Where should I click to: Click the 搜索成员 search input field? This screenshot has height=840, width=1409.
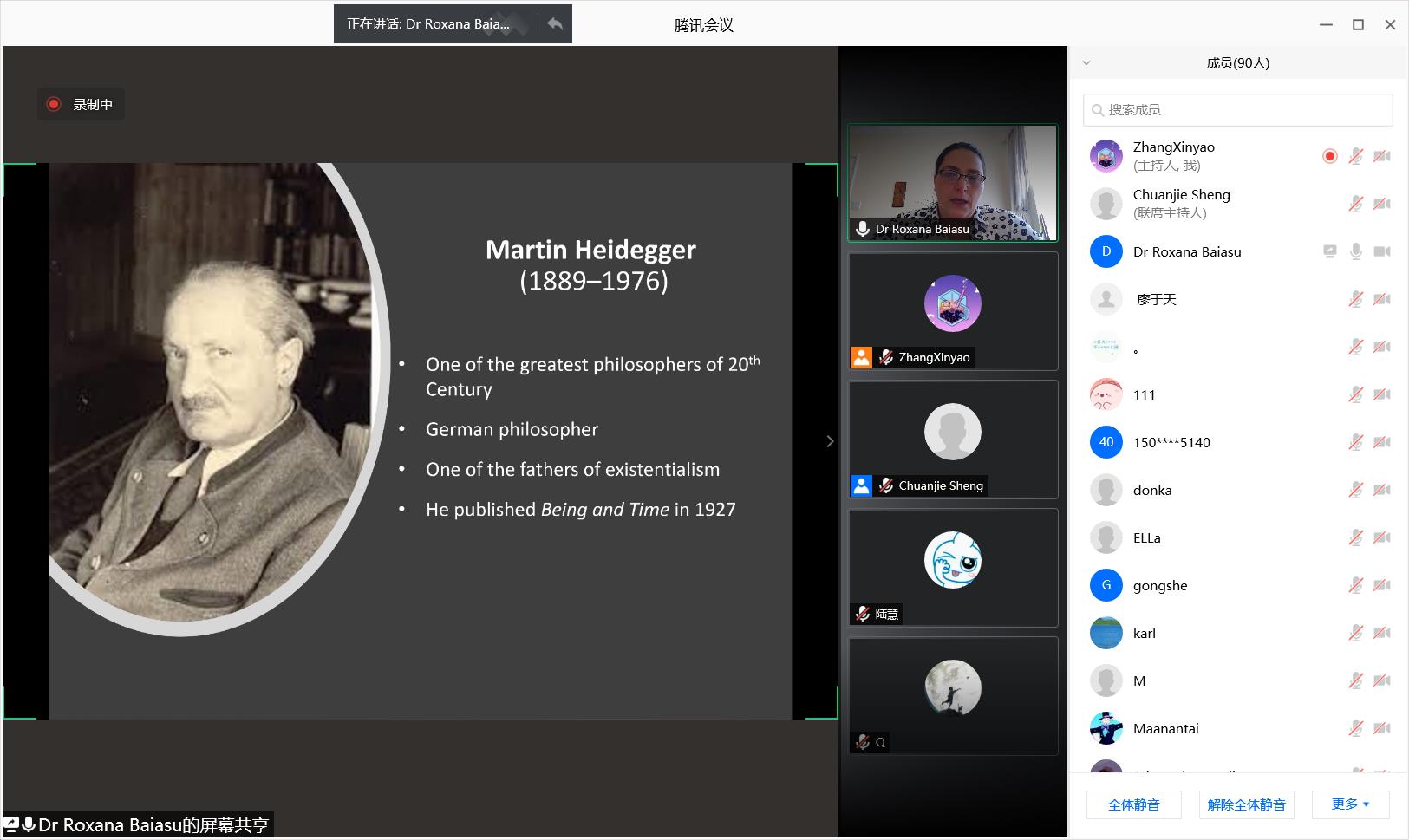pyautogui.click(x=1245, y=110)
